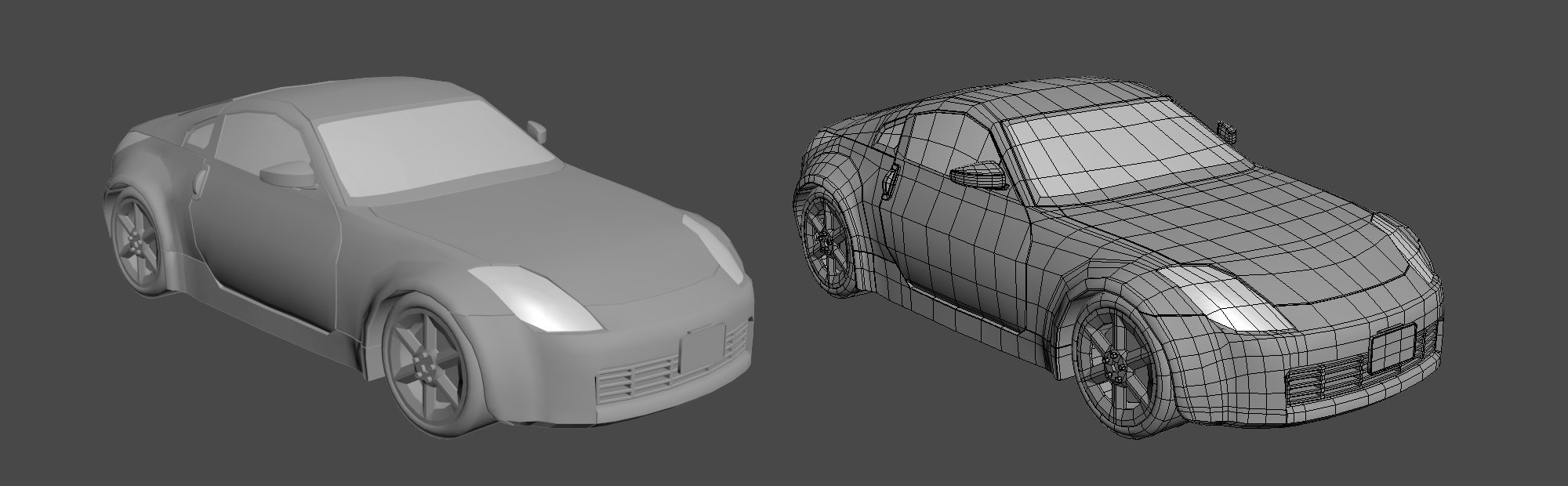This screenshot has width=1568, height=486.
Task: Click the shaded car's side door panel
Action: (267, 251)
